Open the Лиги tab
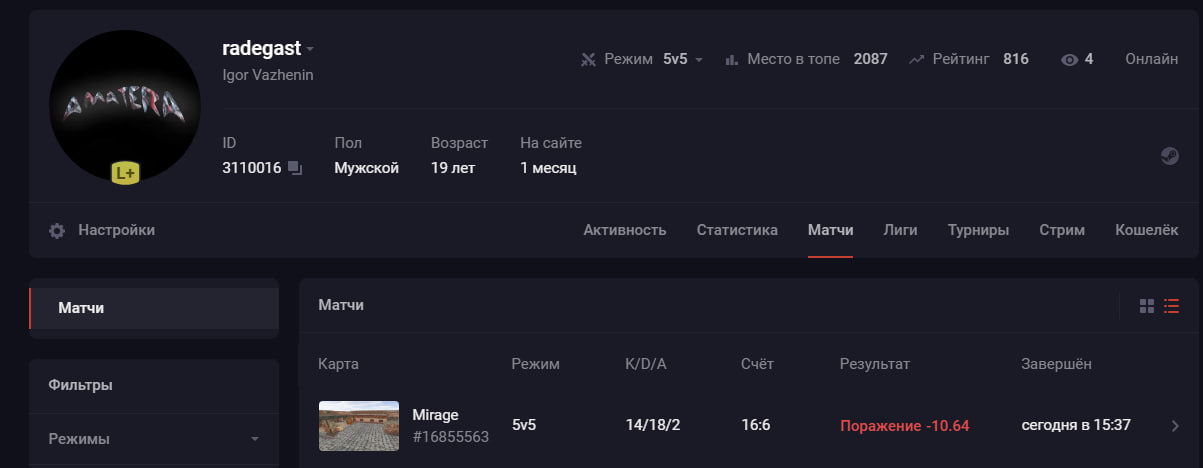 pos(900,230)
